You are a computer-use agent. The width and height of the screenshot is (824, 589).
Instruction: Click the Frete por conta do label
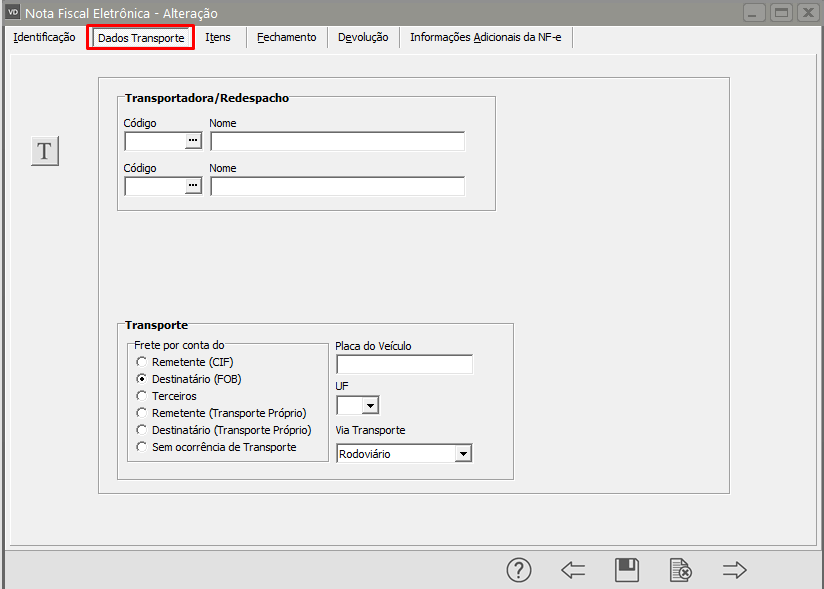[179, 345]
